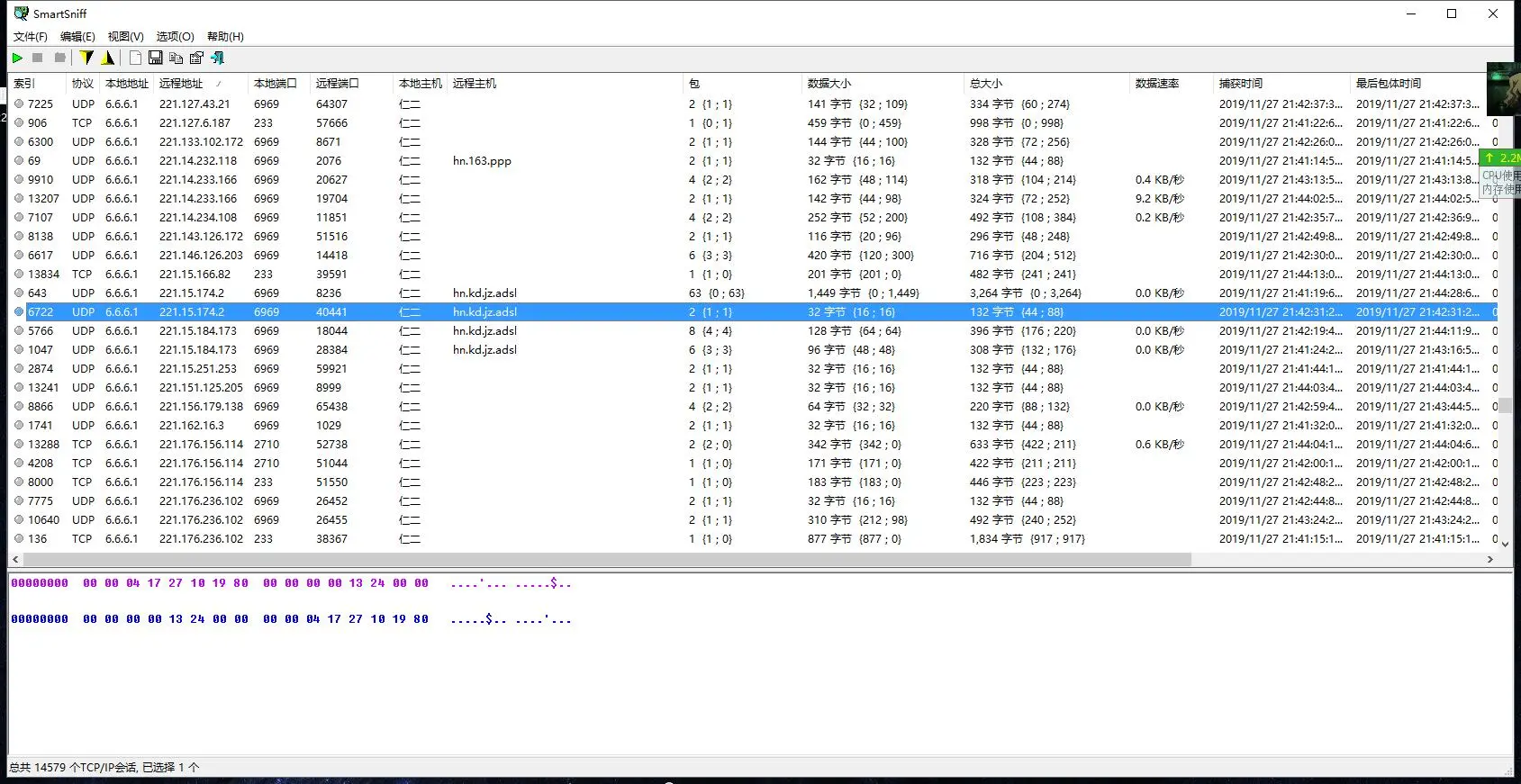Image resolution: width=1521 pixels, height=784 pixels.
Task: Select remote address 221.15.166.82
Action: [195, 274]
